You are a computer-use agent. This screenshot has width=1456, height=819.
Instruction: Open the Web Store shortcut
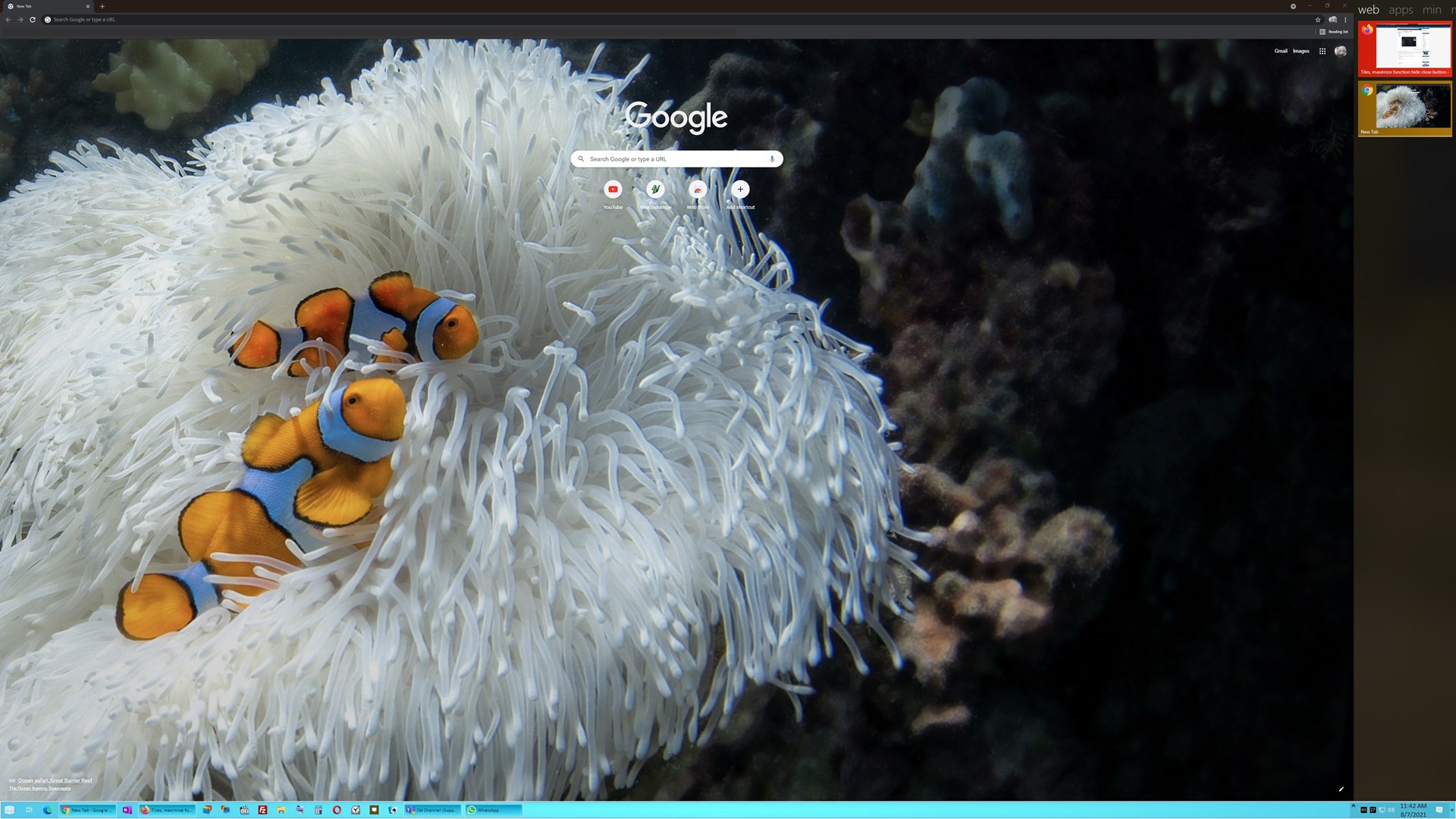[x=698, y=190]
